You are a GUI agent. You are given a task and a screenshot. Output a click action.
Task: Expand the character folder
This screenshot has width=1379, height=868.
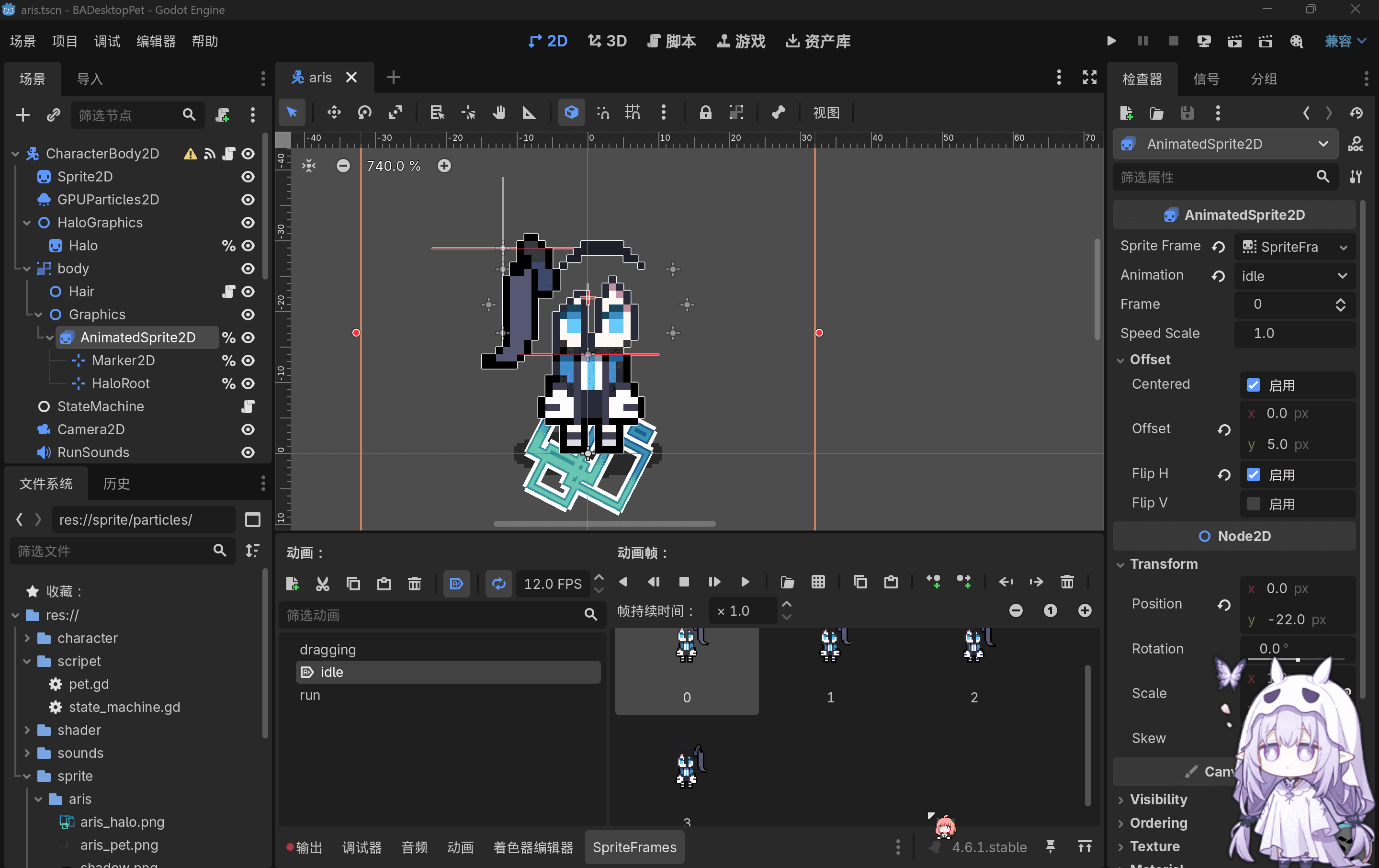click(x=27, y=638)
